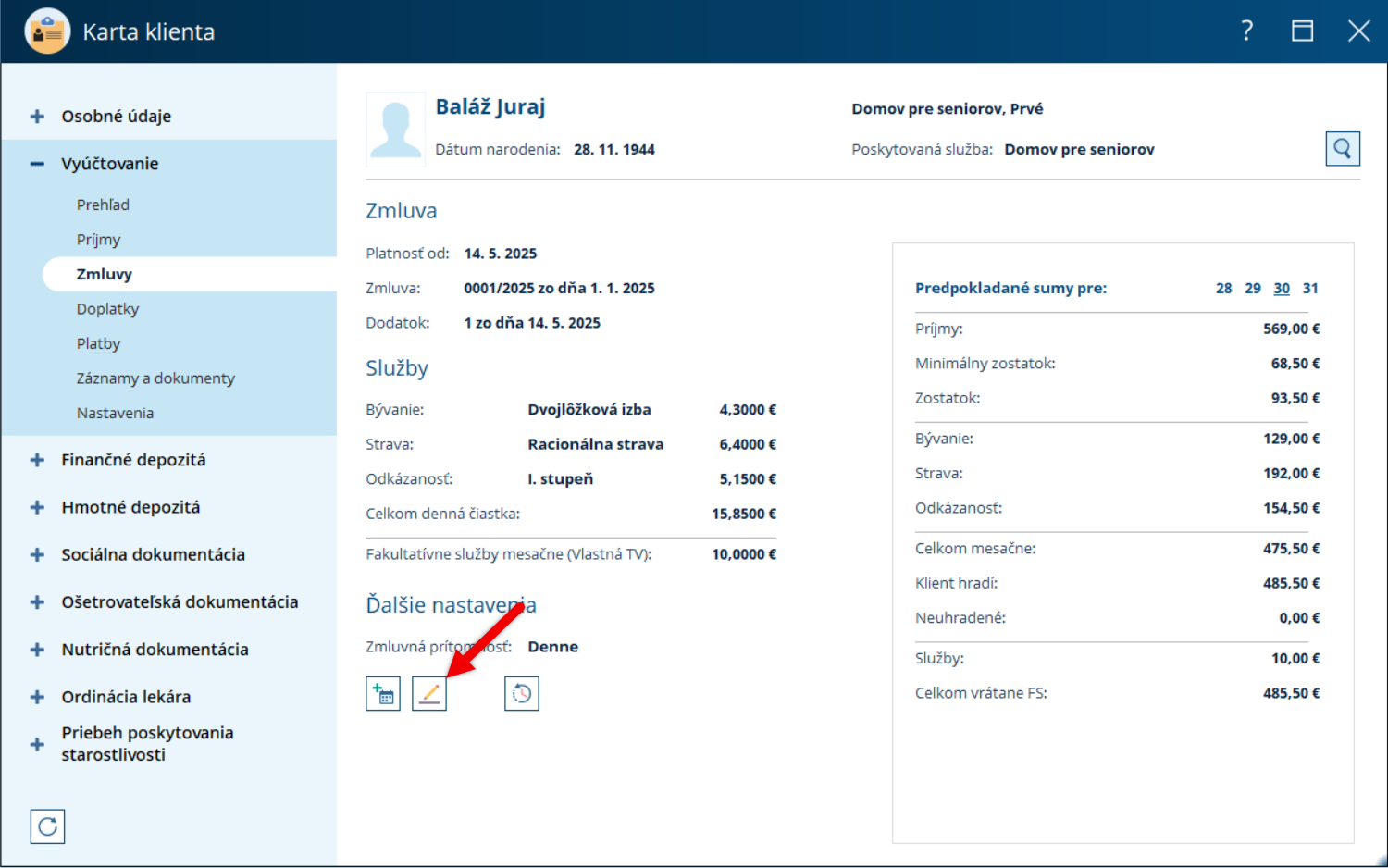The image size is (1388, 868).
Task: Click contract number 0001/2025 zo dňa 1. 1. 2025
Action: 559,288
